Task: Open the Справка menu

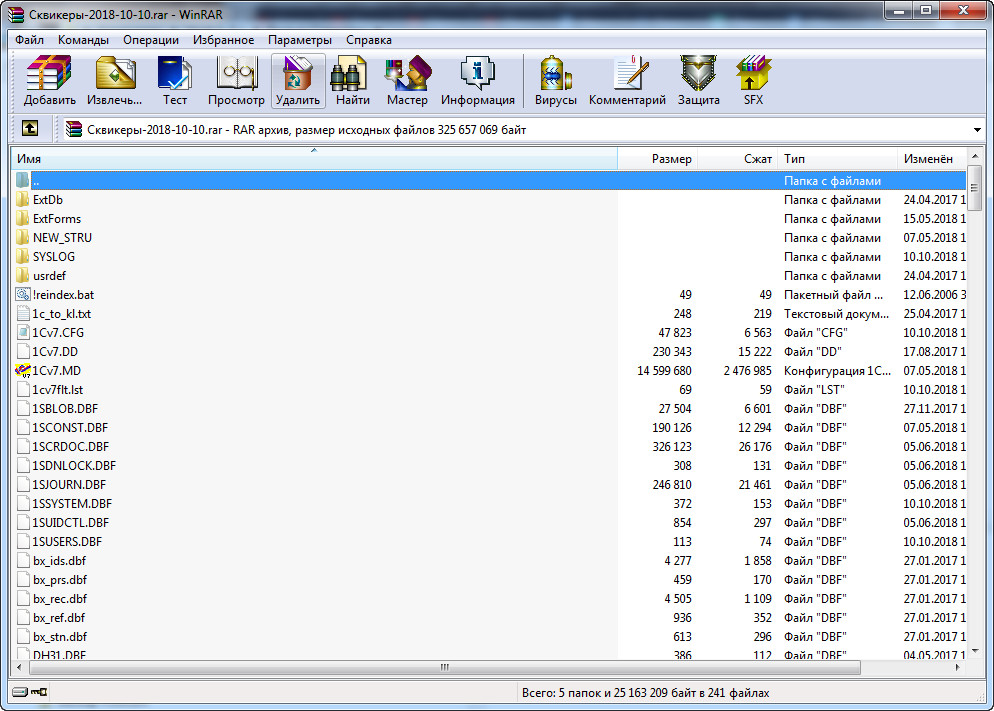Action: click(368, 40)
